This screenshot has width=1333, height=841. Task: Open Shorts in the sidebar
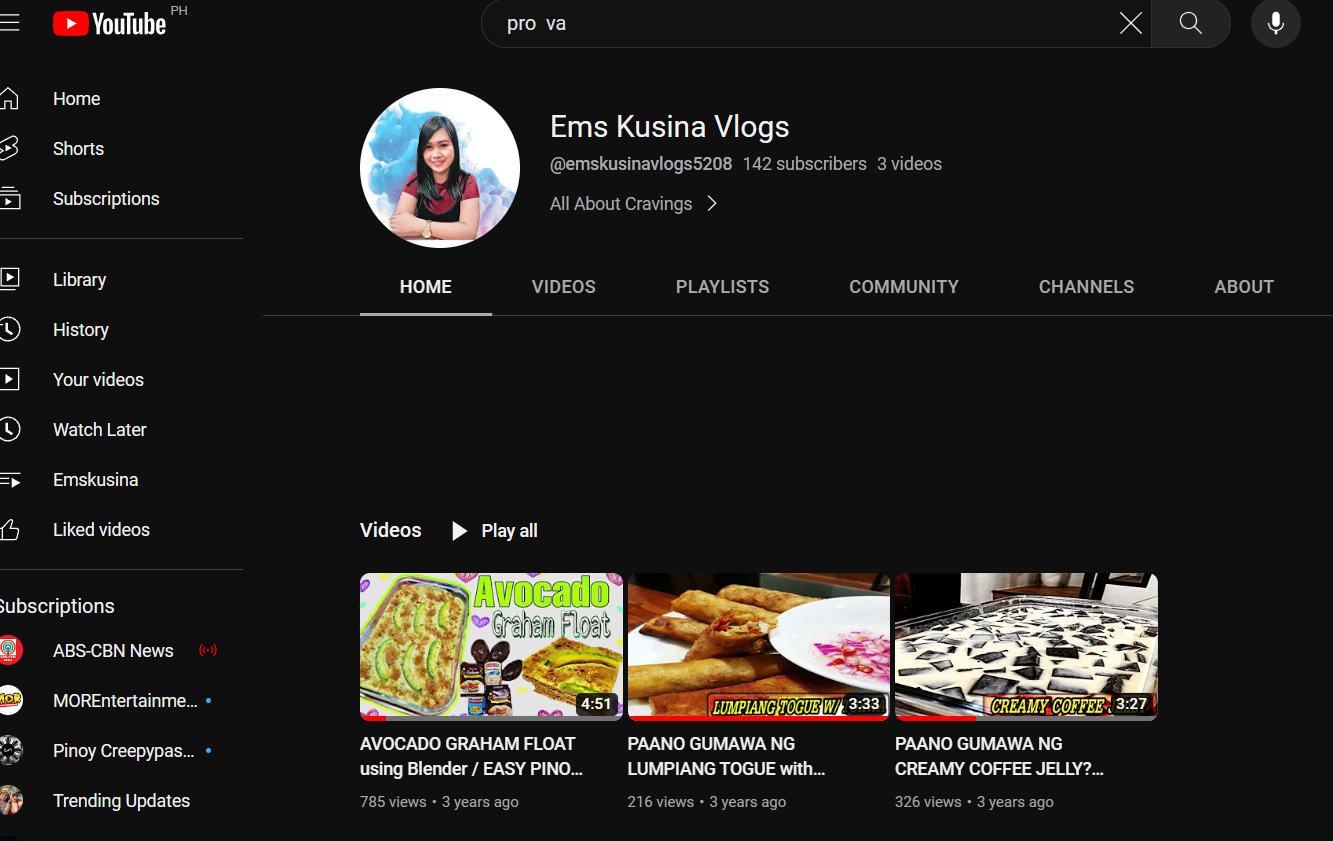[79, 149]
